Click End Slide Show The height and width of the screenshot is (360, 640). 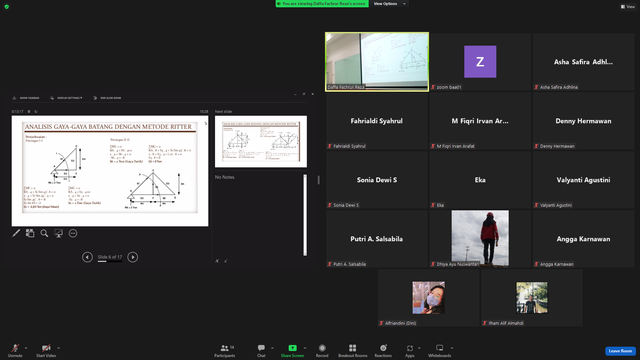click(x=107, y=98)
